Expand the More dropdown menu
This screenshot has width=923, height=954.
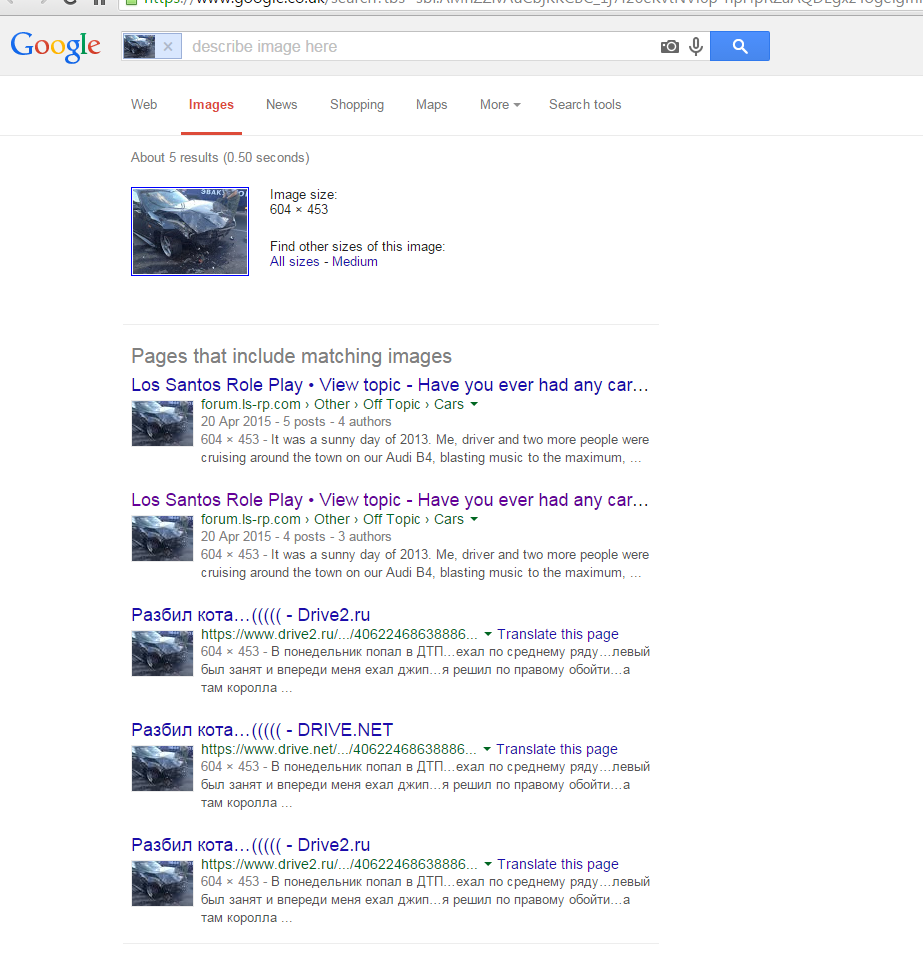pyautogui.click(x=500, y=105)
